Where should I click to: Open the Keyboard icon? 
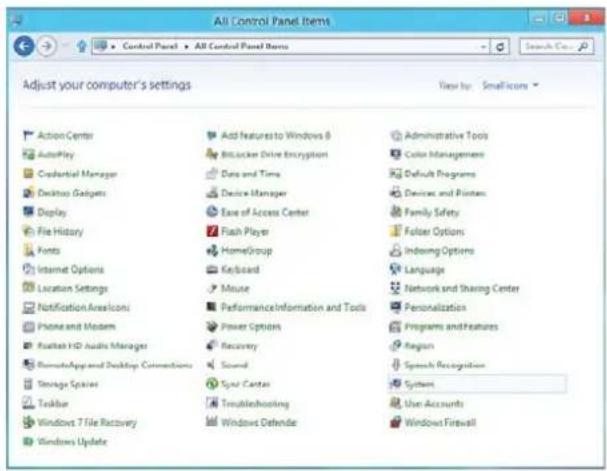(212, 269)
